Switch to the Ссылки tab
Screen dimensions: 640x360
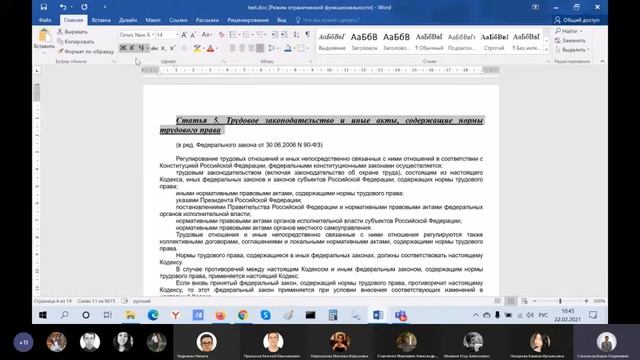point(178,20)
